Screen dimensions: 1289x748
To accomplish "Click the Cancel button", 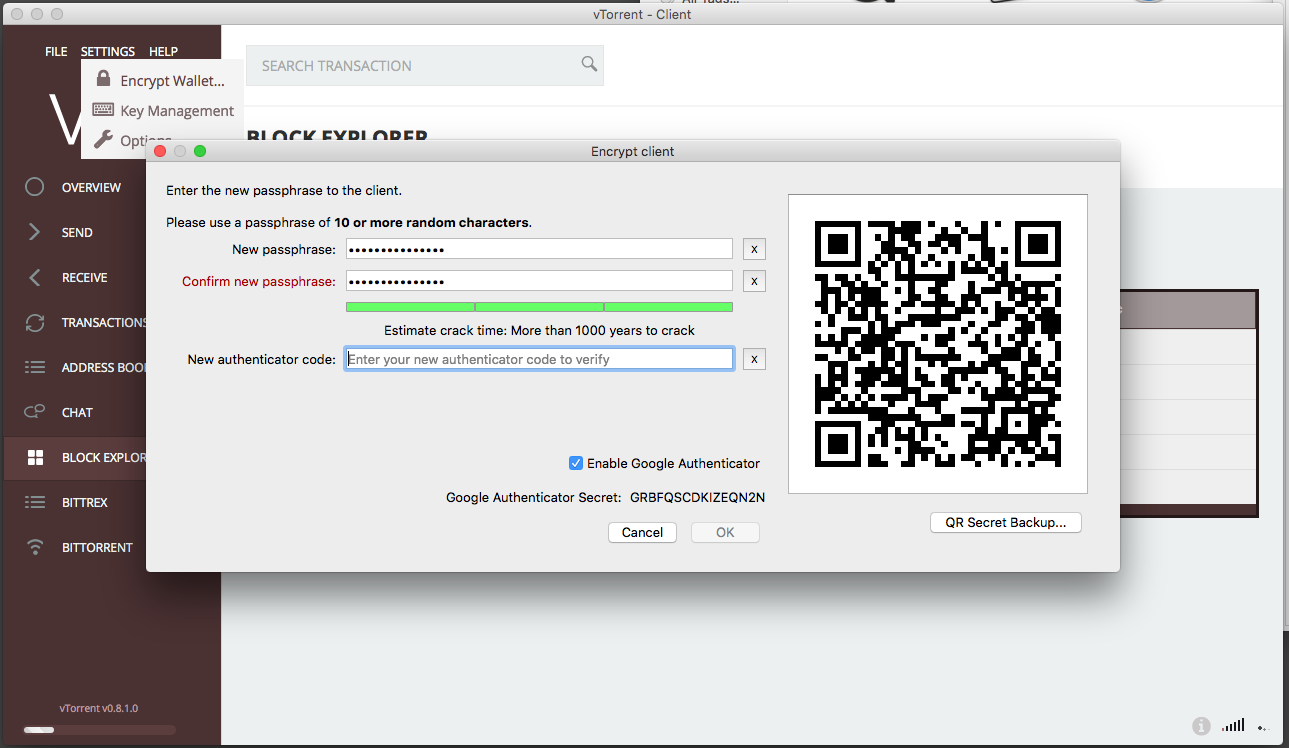I will point(642,533).
